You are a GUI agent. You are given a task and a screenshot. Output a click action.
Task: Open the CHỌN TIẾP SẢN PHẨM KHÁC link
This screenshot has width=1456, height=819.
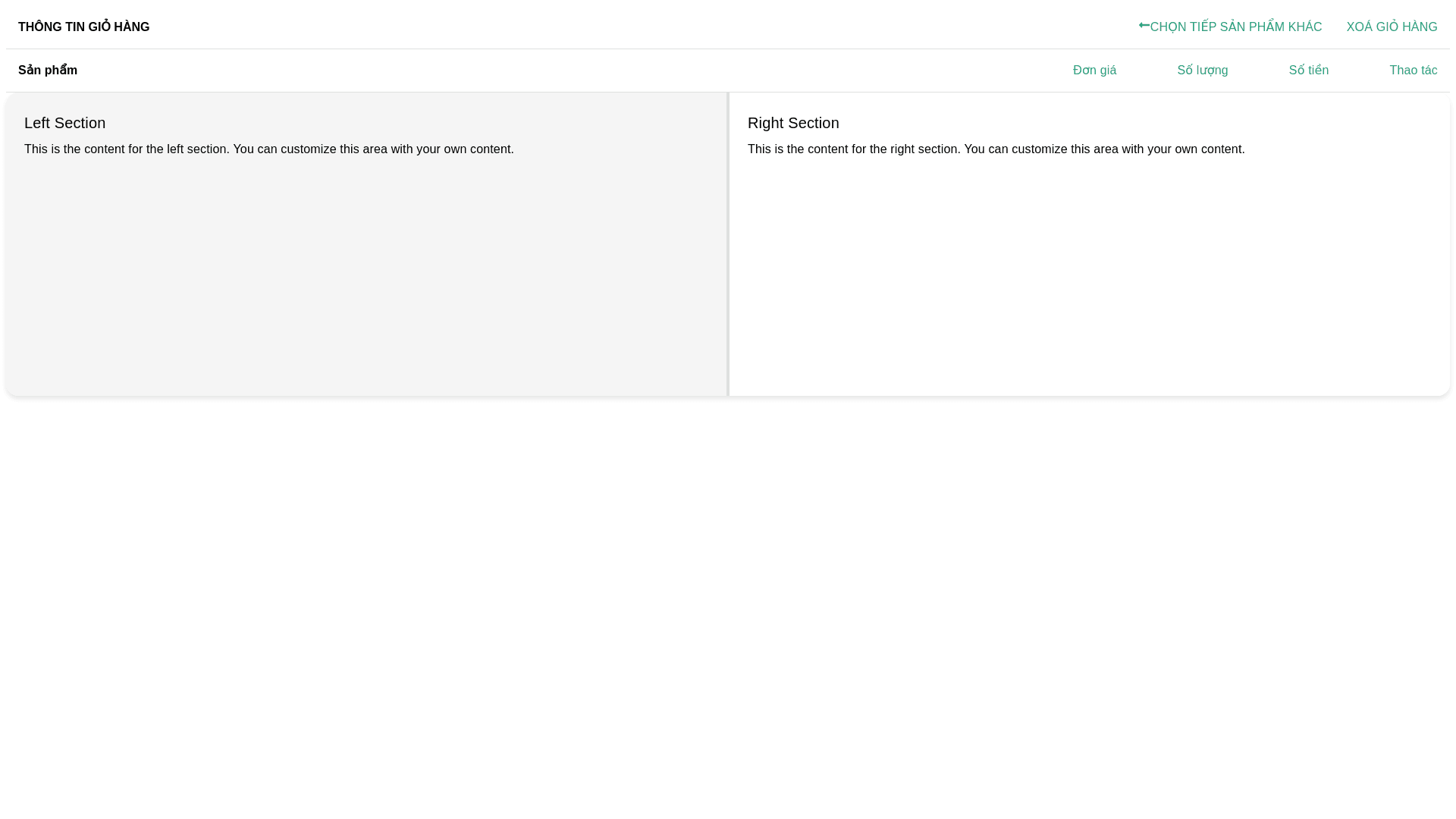pyautogui.click(x=1235, y=27)
